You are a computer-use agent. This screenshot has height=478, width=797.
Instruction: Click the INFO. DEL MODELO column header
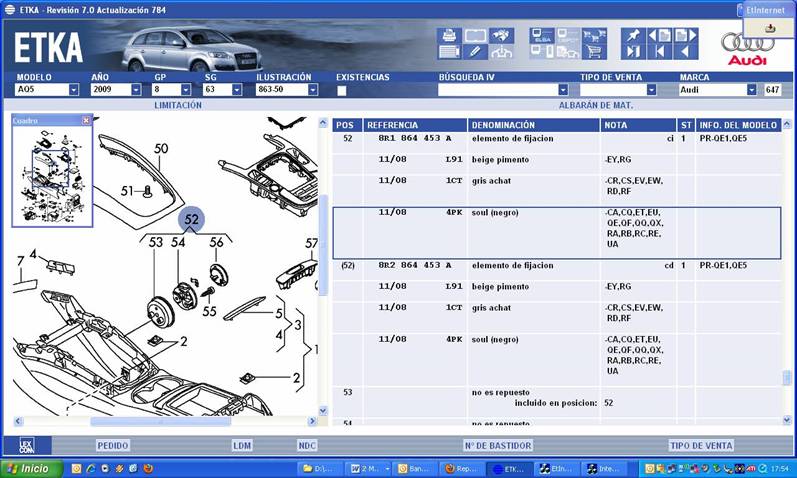[738, 125]
